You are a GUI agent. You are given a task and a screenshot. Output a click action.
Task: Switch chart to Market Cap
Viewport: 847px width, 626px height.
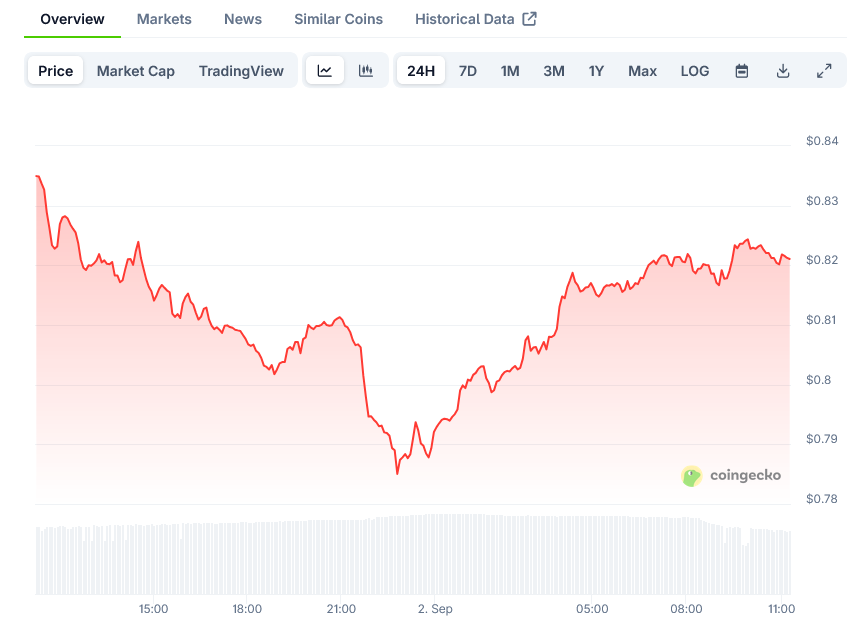click(x=136, y=71)
